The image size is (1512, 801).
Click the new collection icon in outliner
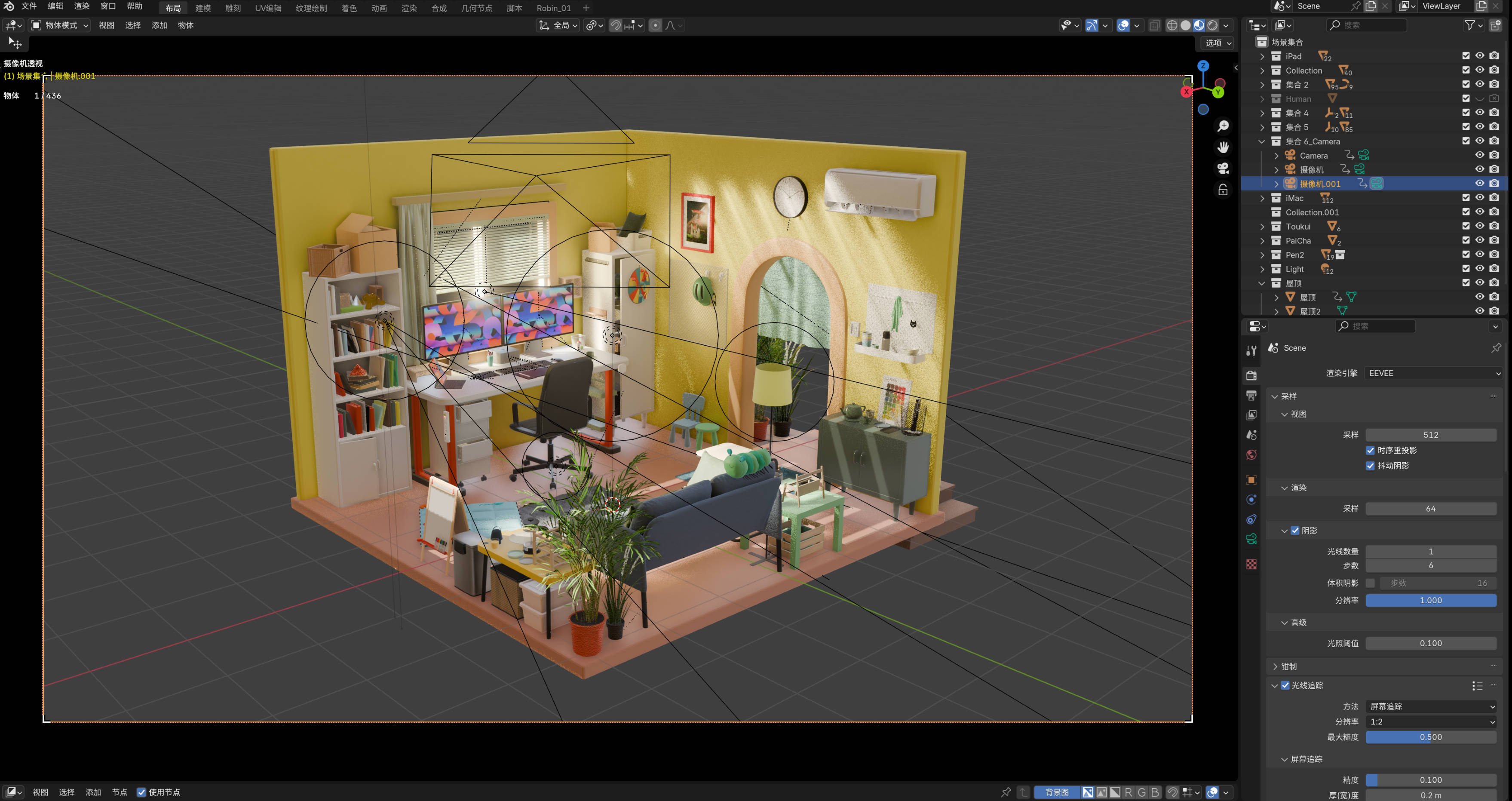1495,25
